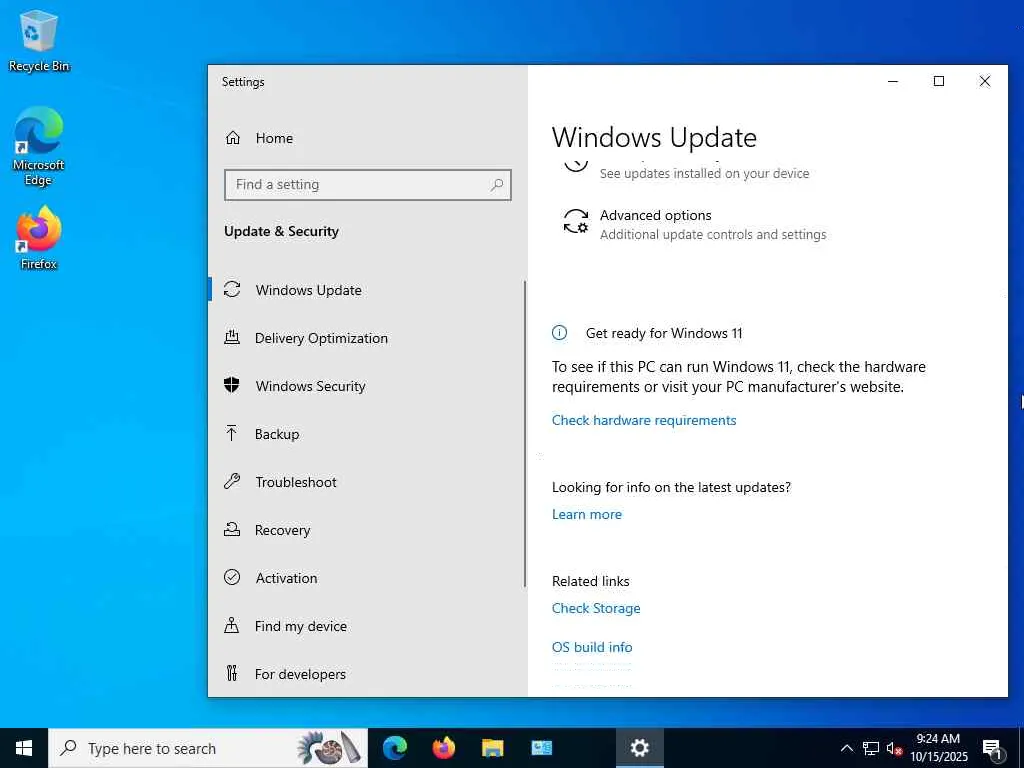Click See updates installed on your device

click(704, 173)
